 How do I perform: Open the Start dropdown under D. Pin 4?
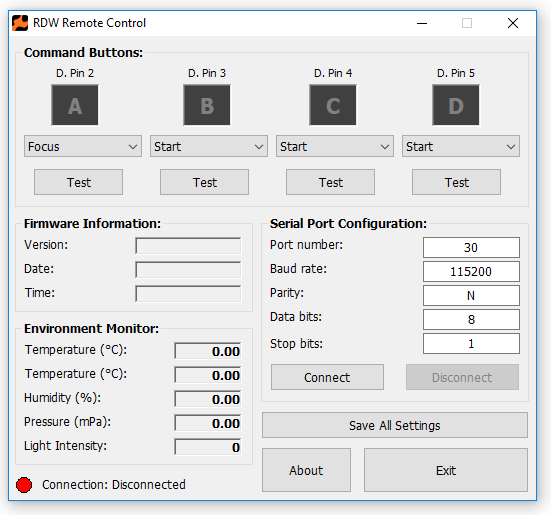coord(335,146)
